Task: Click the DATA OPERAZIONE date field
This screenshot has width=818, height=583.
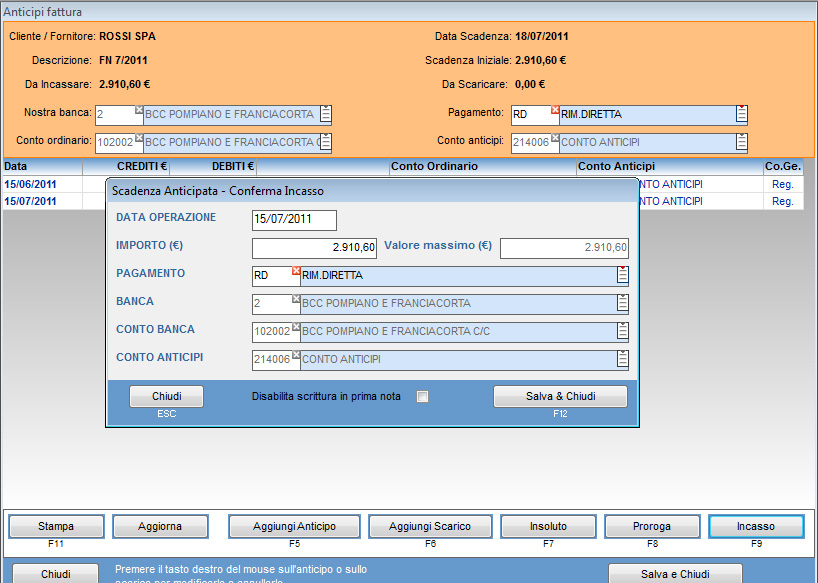Action: pos(294,220)
